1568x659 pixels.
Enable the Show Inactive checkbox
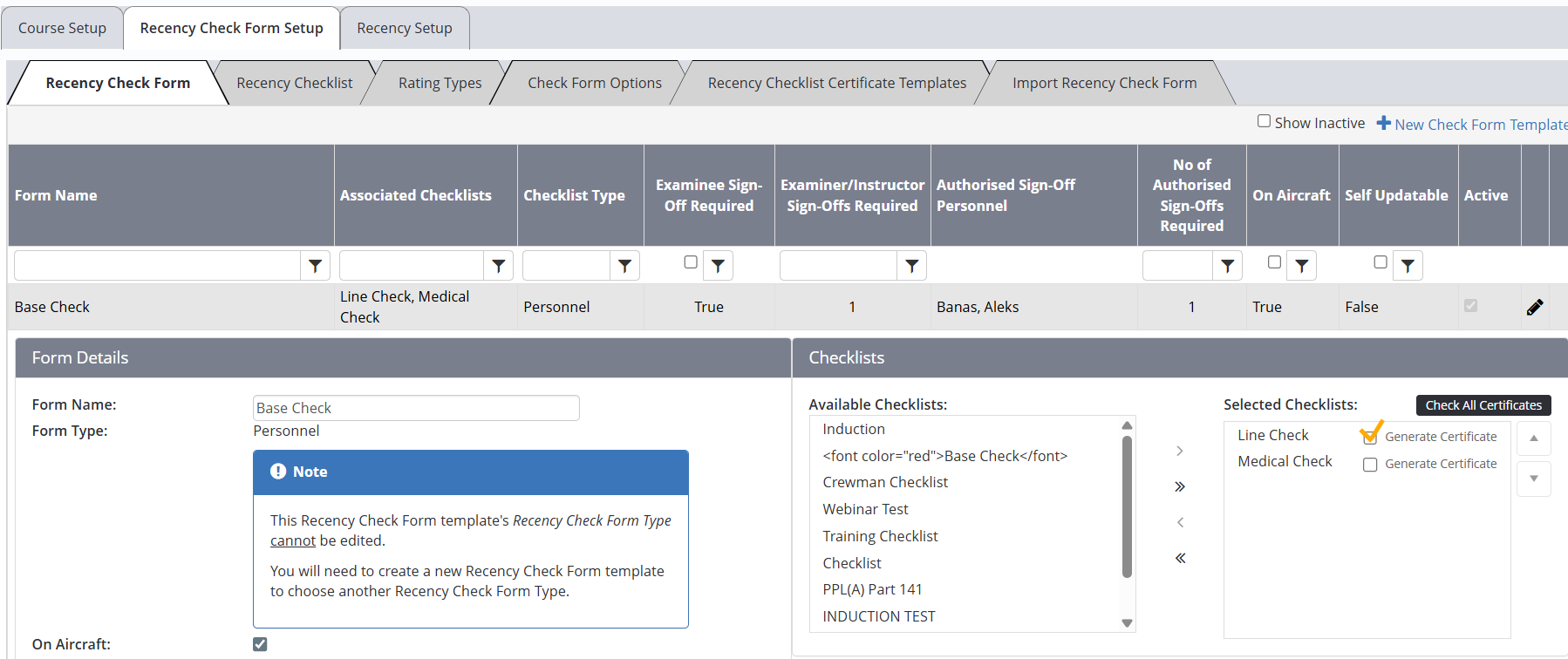pos(1264,122)
